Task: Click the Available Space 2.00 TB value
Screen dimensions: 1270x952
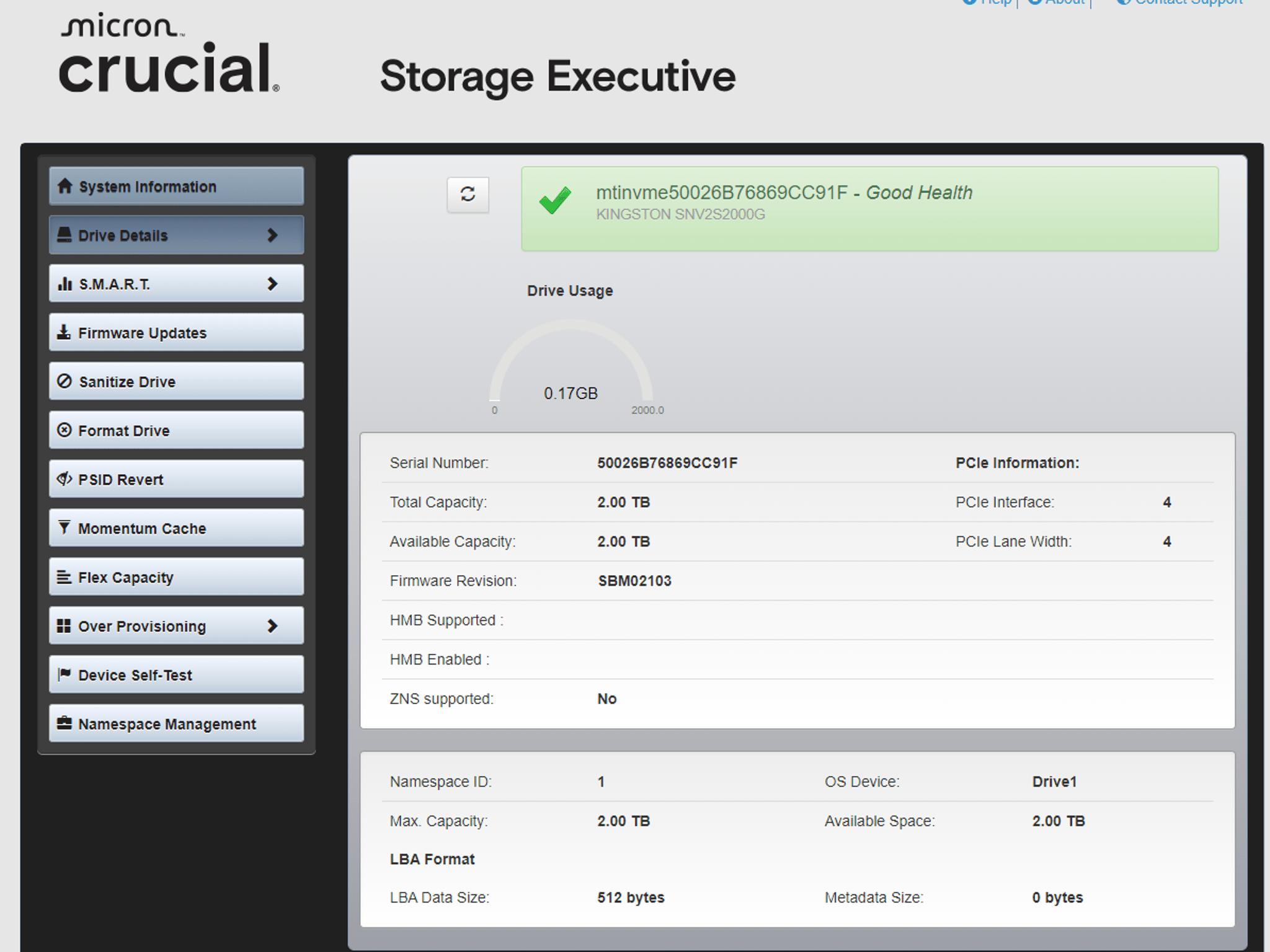Action: point(1059,821)
